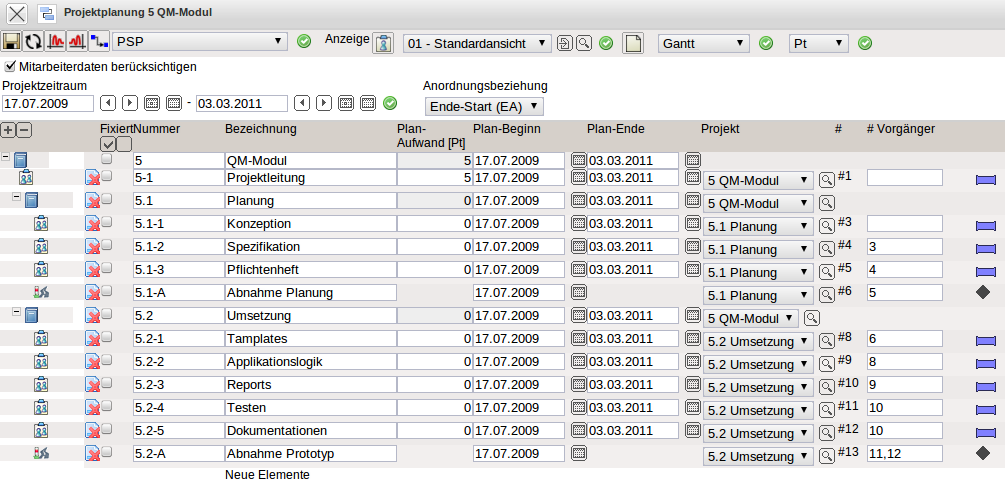The image size is (1005, 479).
Task: Open the network dependency diagram icon
Action: [99, 42]
